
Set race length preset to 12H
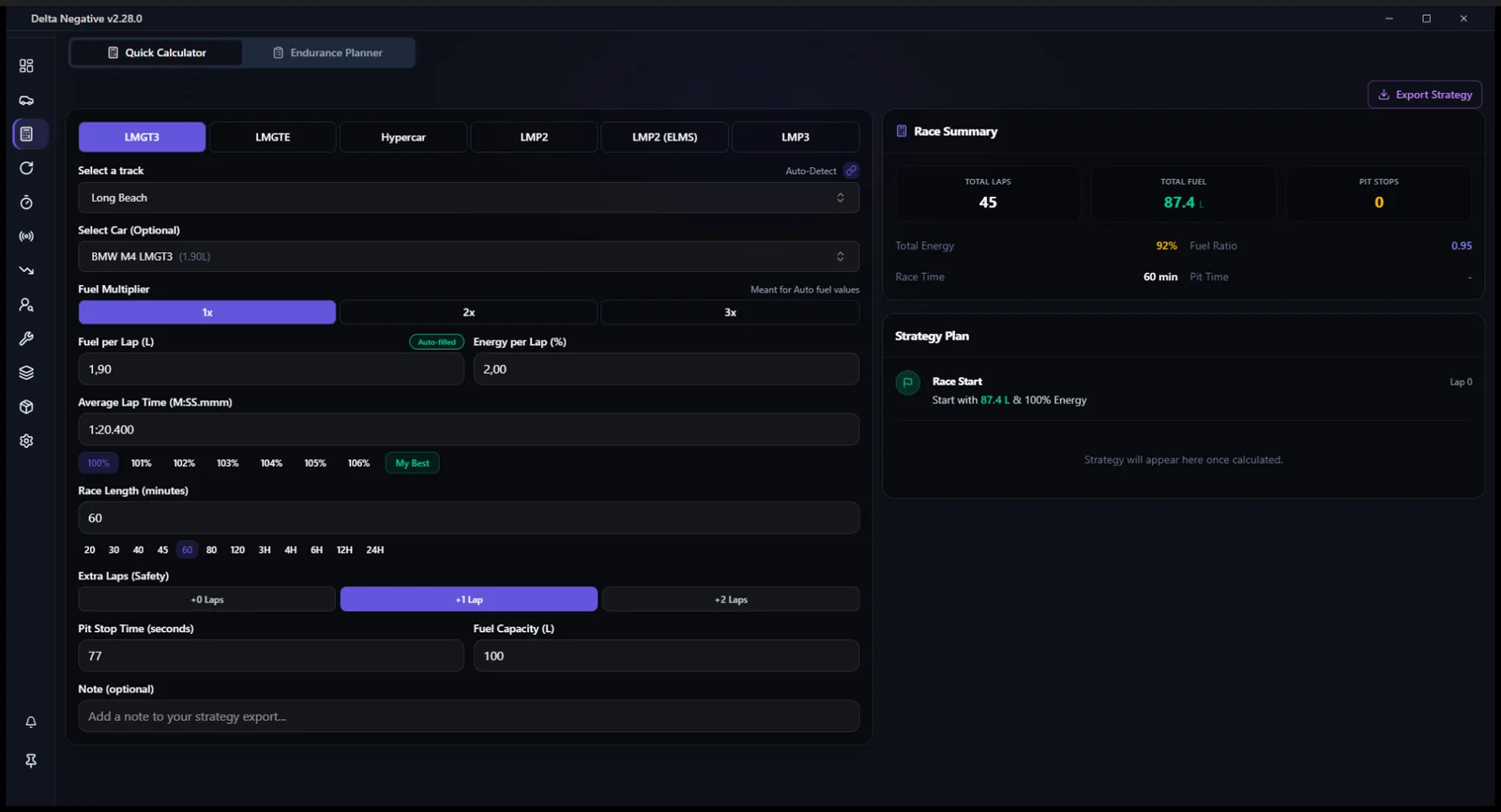click(x=344, y=550)
